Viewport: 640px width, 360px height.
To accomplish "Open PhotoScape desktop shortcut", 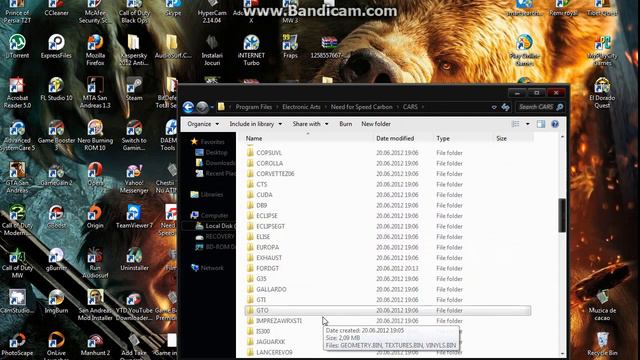I will coord(17,344).
